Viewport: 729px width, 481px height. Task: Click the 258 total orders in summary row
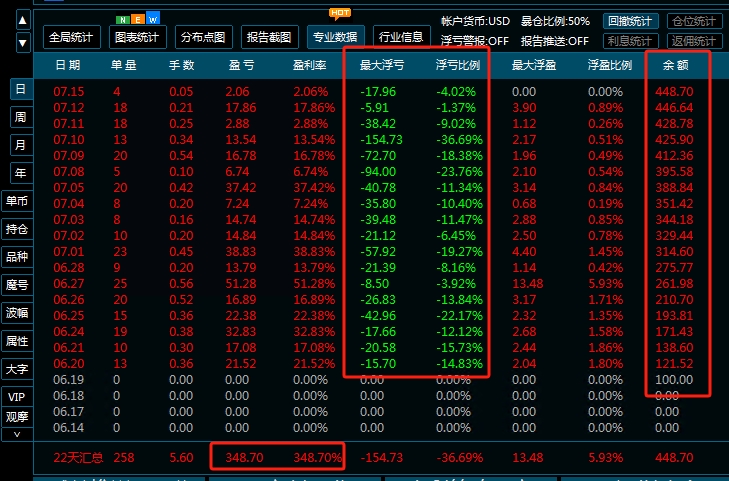coord(124,458)
